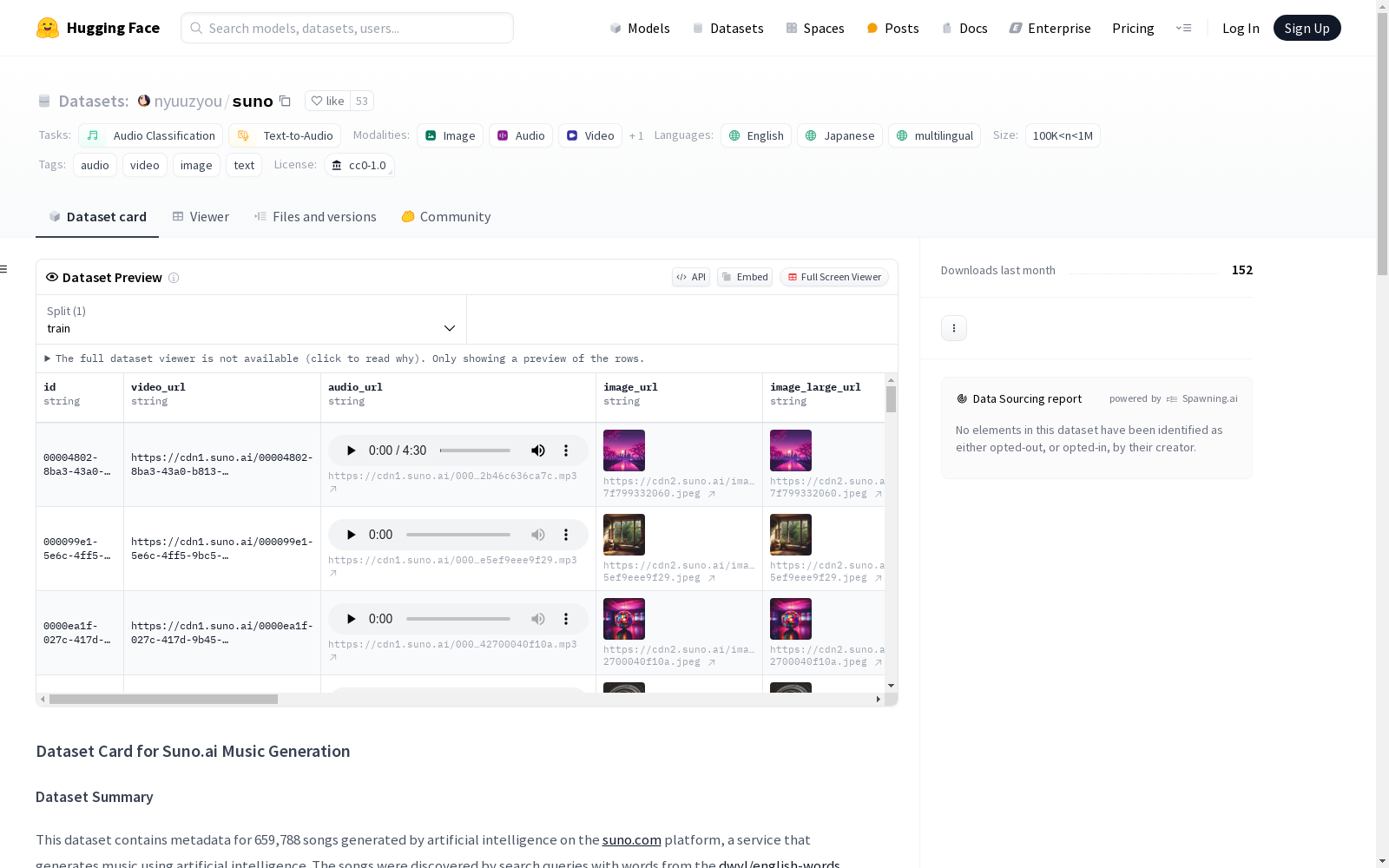
Task: Open more options on the first audio player
Action: (x=566, y=450)
